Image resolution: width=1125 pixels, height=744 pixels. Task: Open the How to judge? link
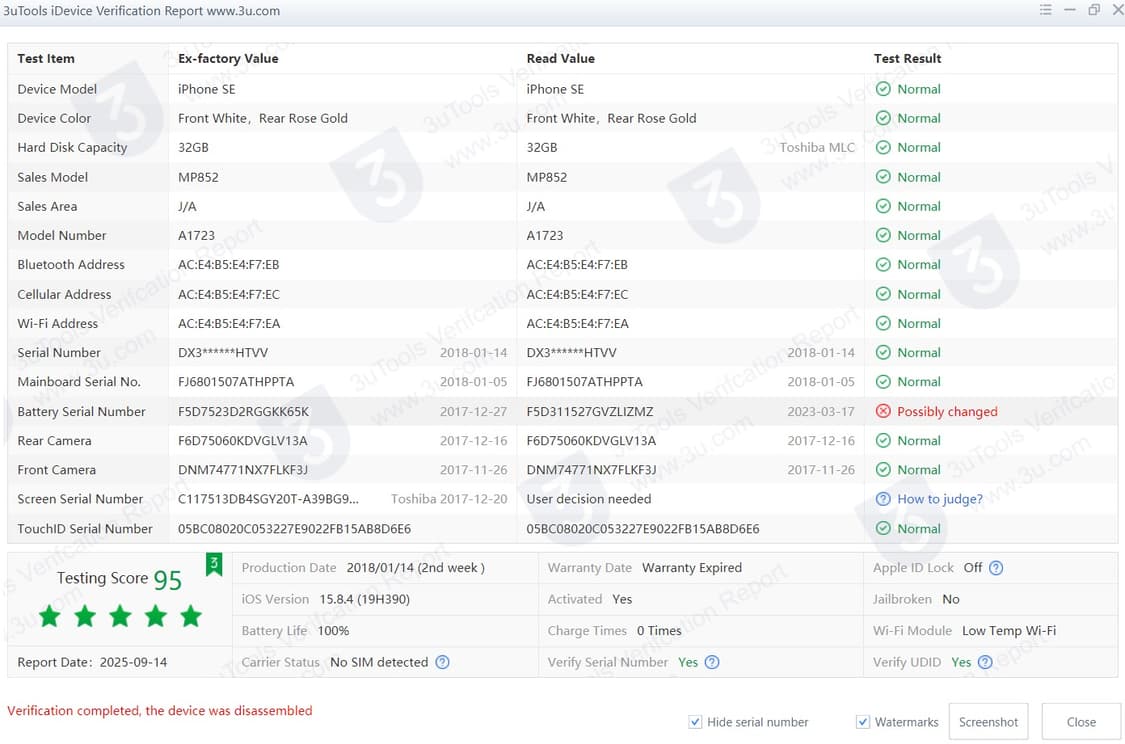[x=940, y=499]
